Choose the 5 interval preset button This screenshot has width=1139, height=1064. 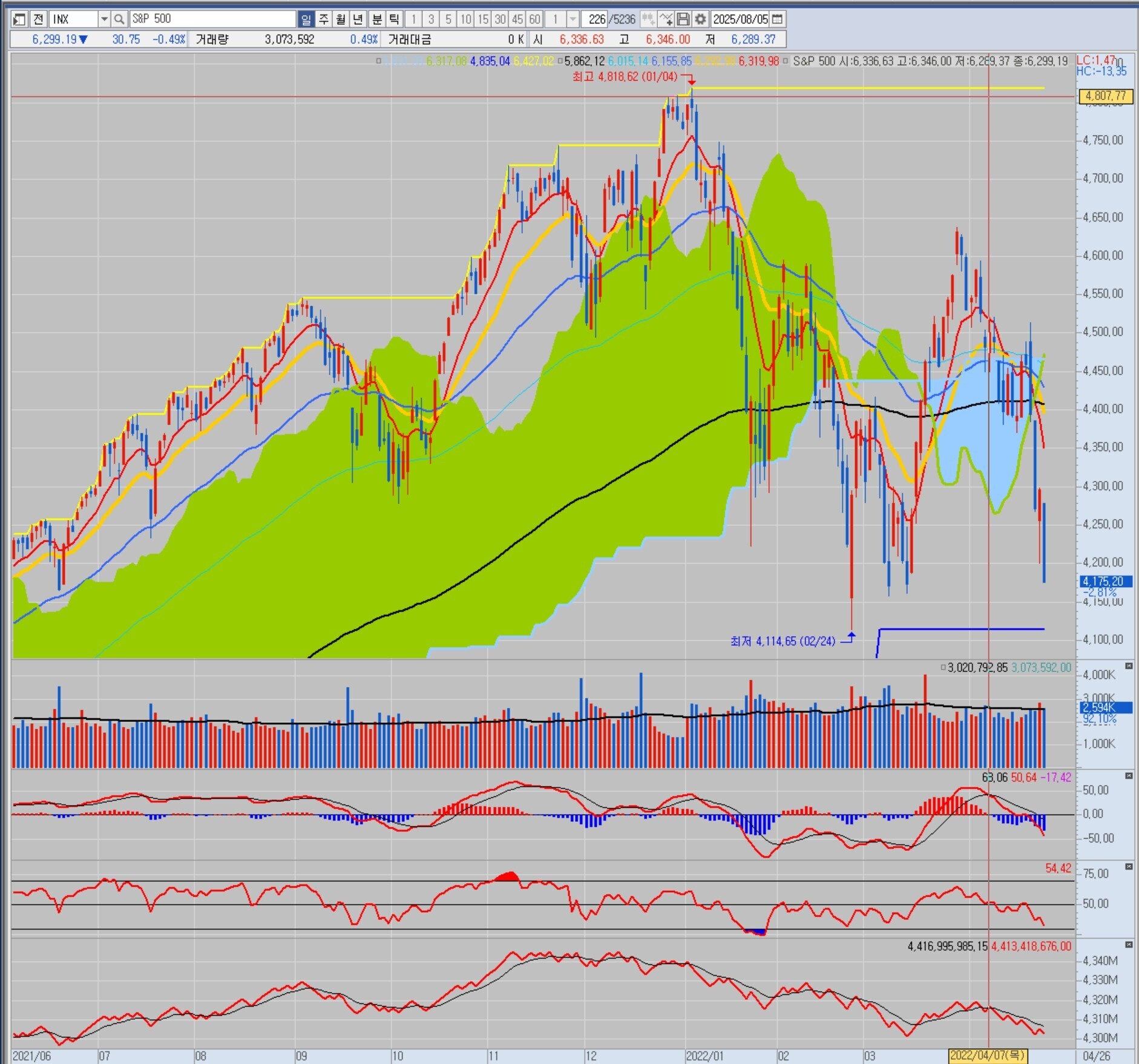click(x=448, y=19)
